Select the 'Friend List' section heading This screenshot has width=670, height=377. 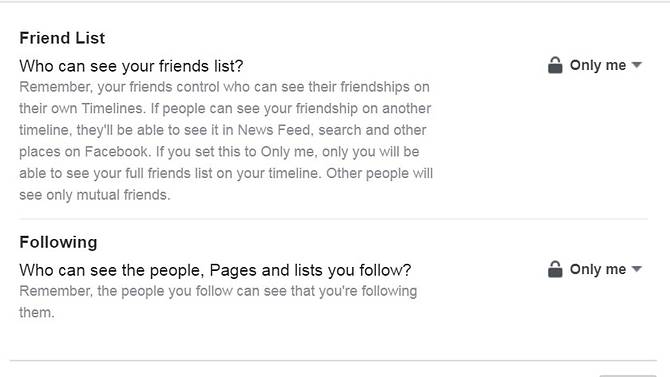[x=62, y=38]
